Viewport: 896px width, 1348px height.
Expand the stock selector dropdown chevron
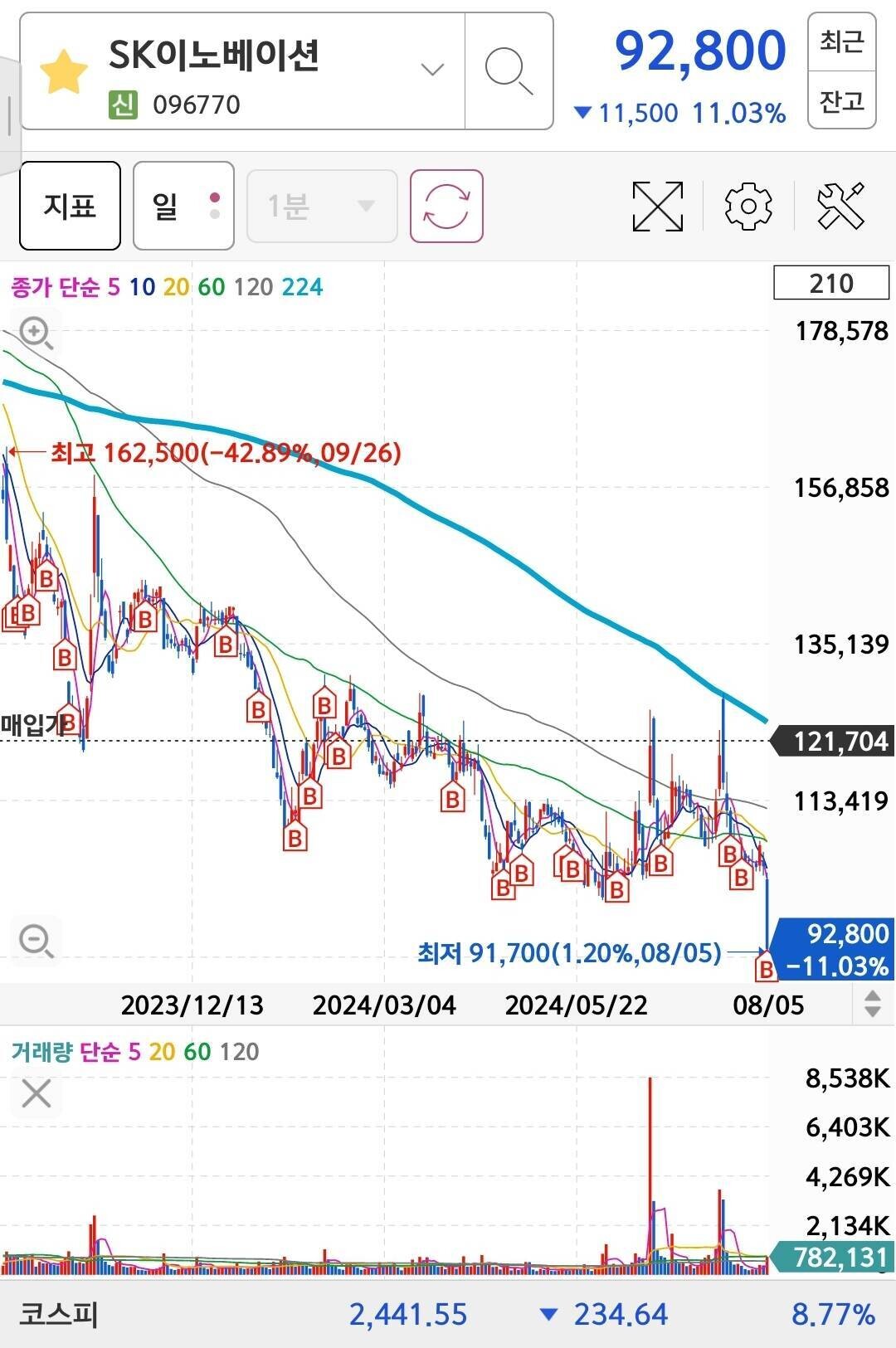pos(432,70)
